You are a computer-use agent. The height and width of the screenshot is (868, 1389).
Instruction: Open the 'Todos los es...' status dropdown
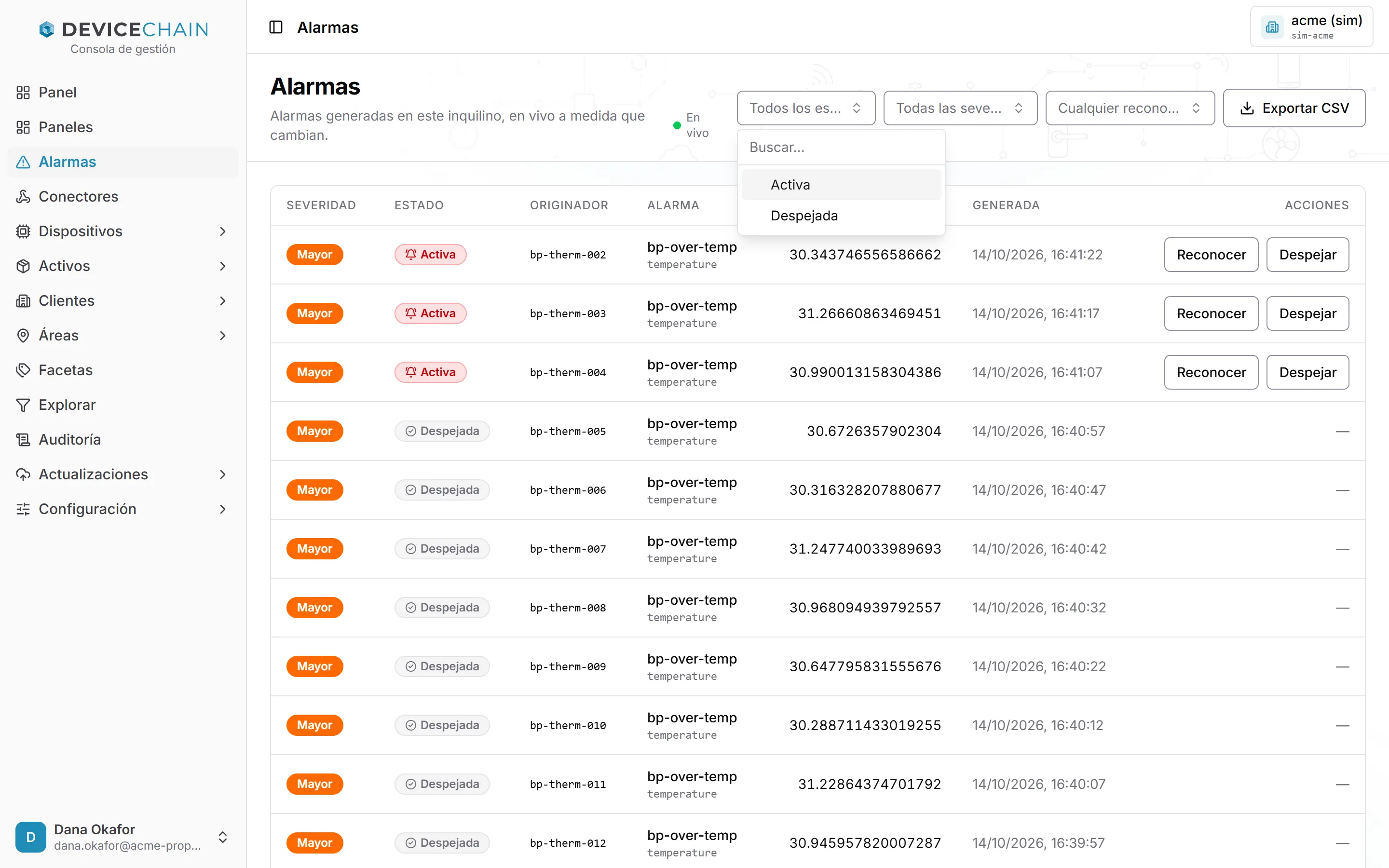[x=806, y=108]
